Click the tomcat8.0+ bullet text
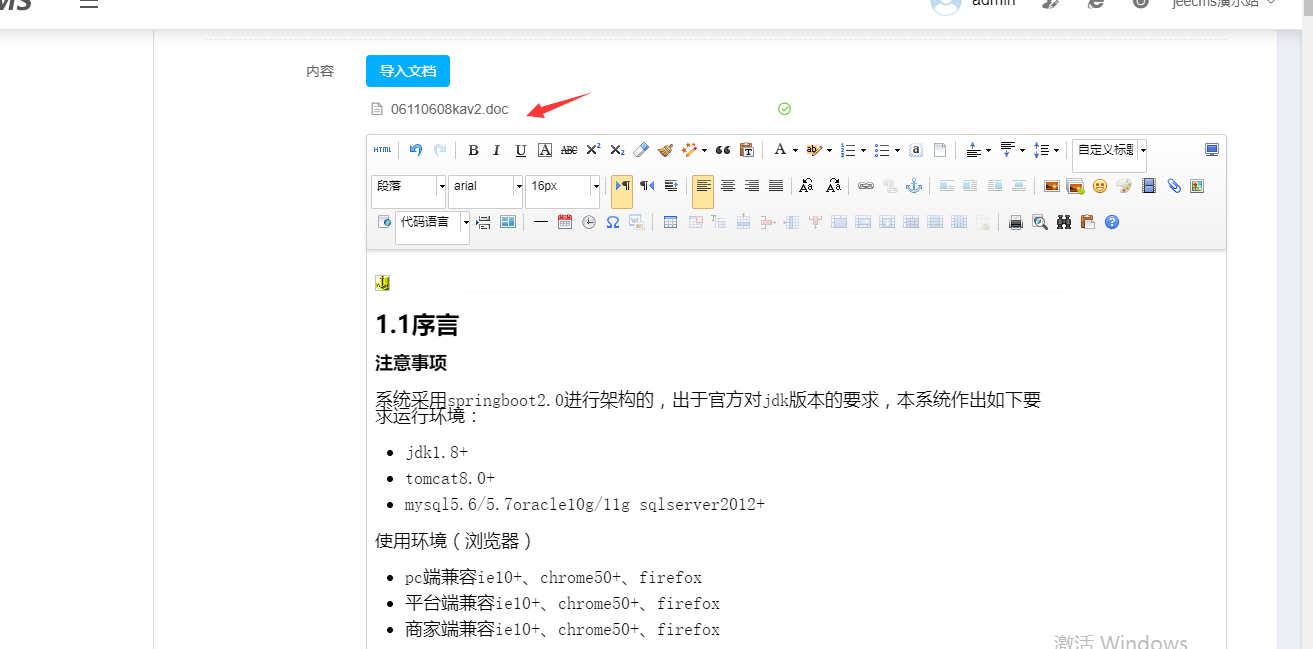The width and height of the screenshot is (1313, 649). pos(450,478)
